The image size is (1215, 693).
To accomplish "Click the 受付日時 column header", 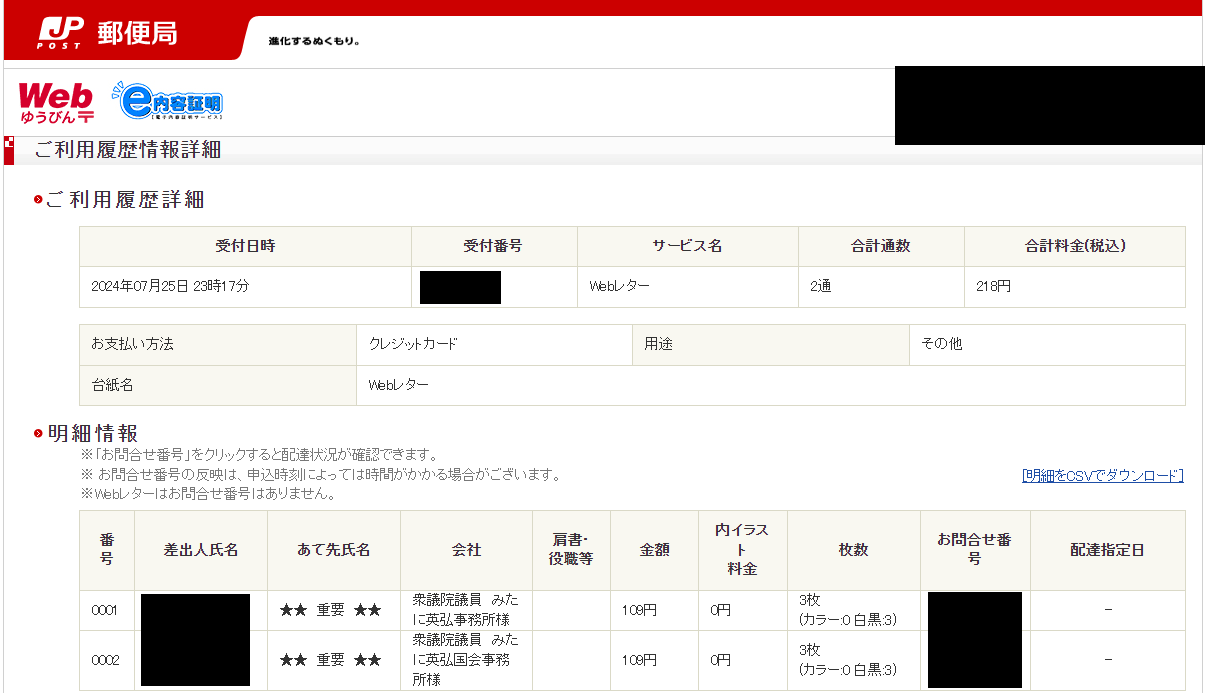I will point(245,246).
